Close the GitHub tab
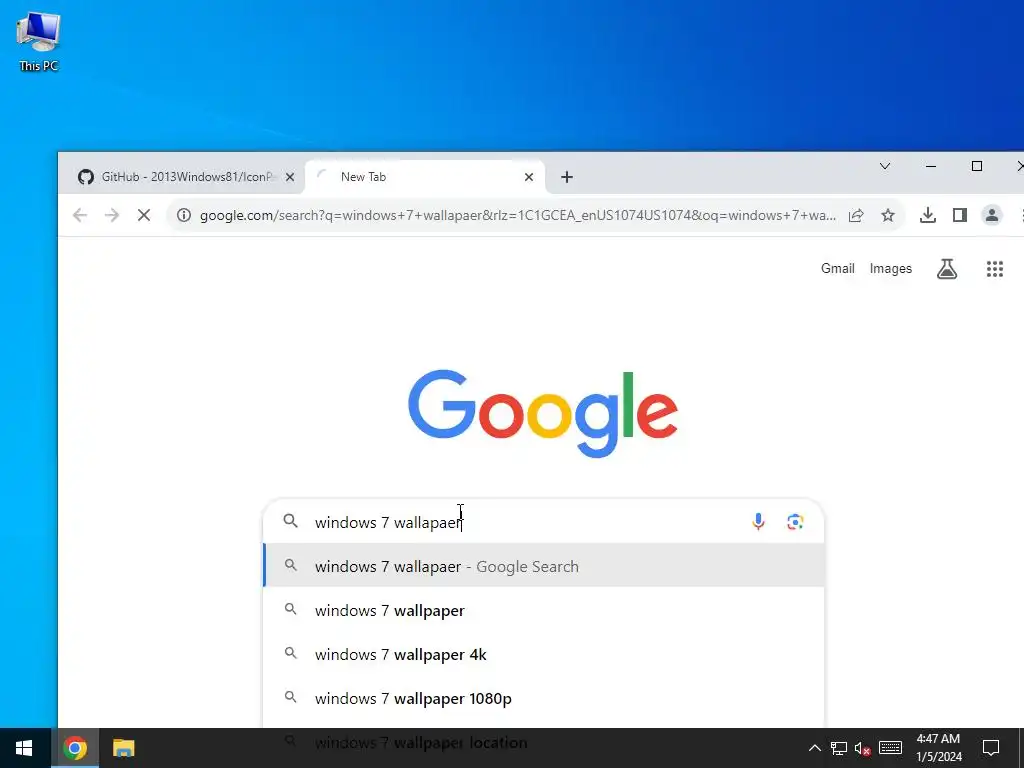This screenshot has height=768, width=1024. coord(290,177)
